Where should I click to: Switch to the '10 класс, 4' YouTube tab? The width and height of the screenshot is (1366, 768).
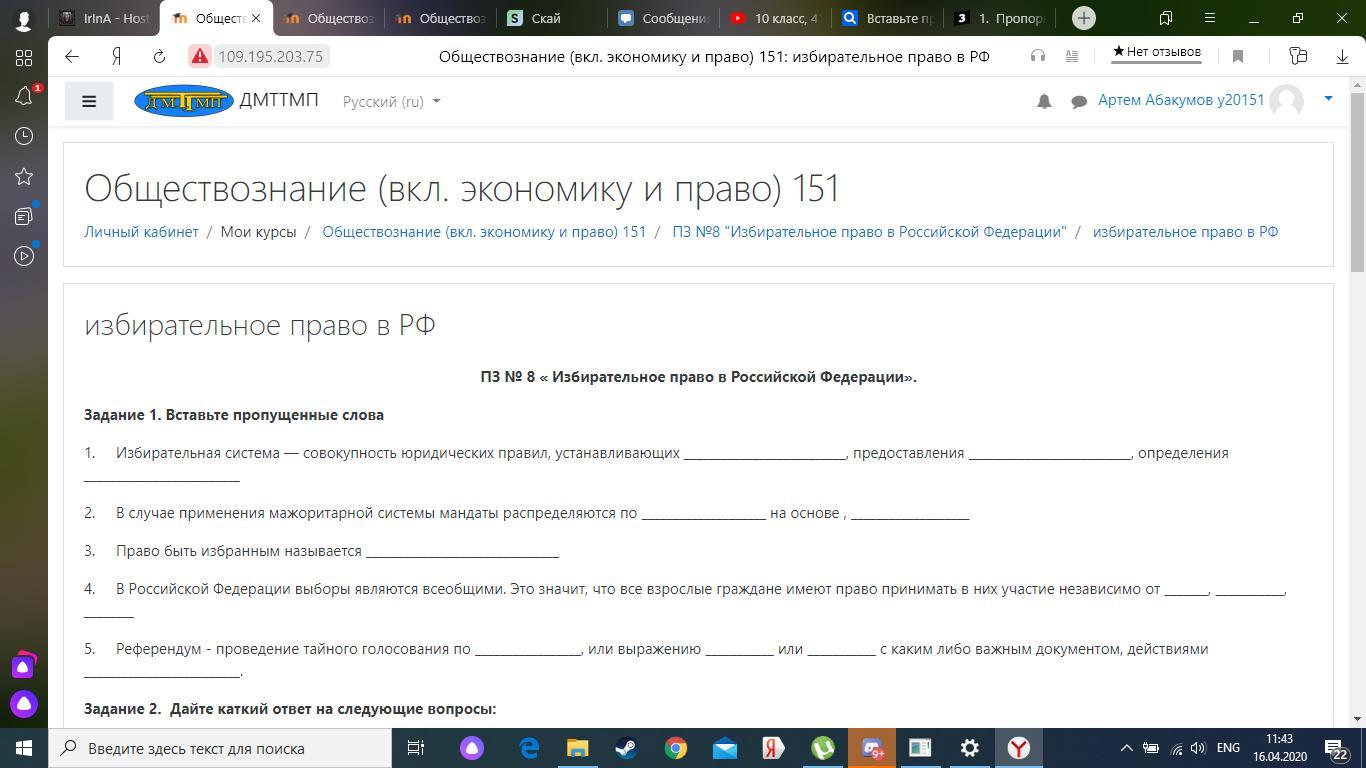click(776, 18)
